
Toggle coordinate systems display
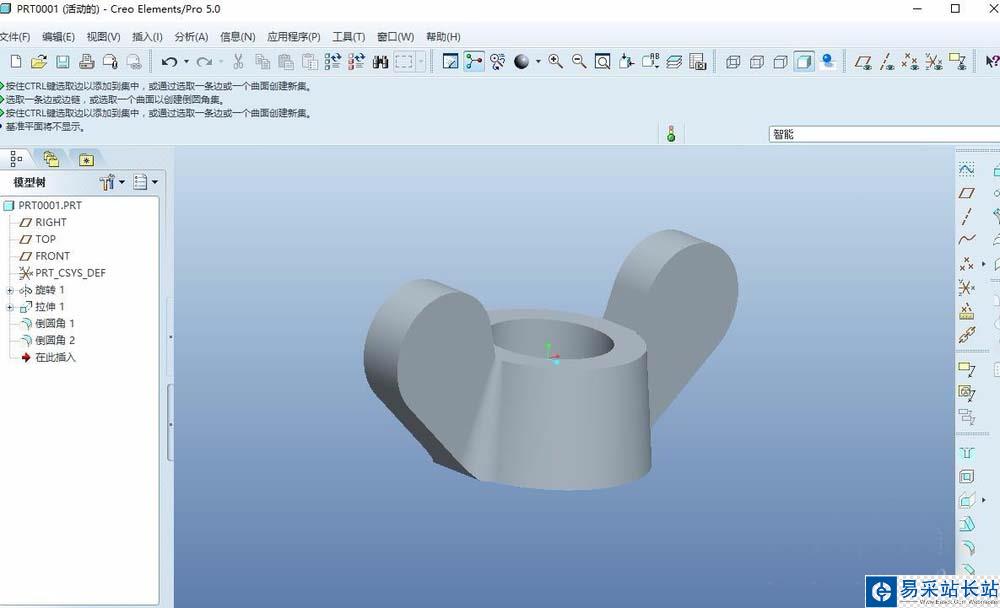click(934, 62)
